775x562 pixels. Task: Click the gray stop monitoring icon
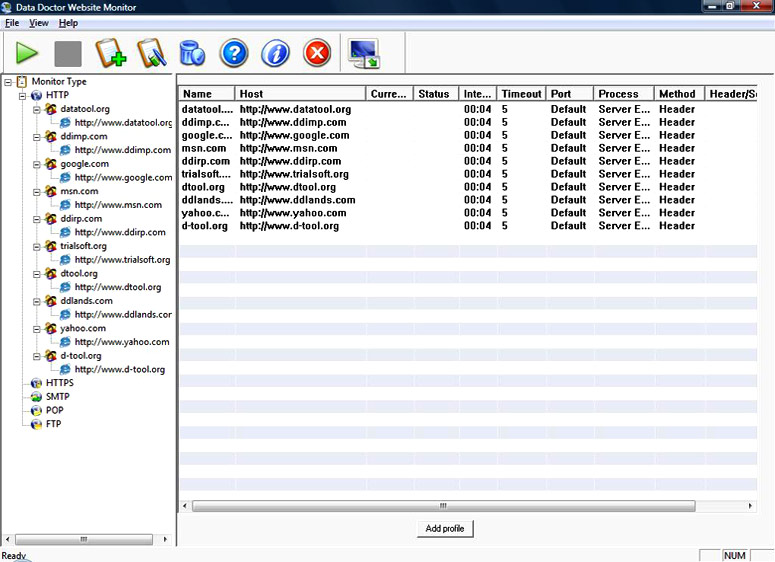(68, 53)
